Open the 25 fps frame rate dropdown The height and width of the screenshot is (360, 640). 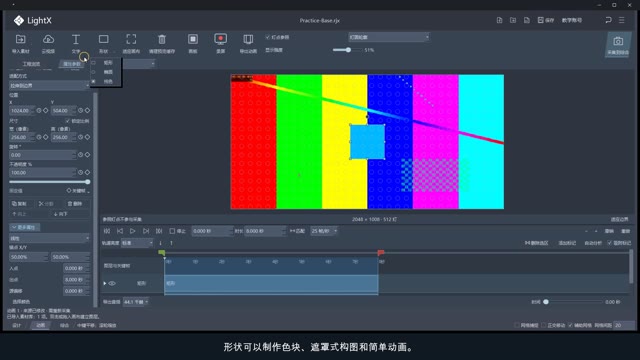click(x=324, y=231)
